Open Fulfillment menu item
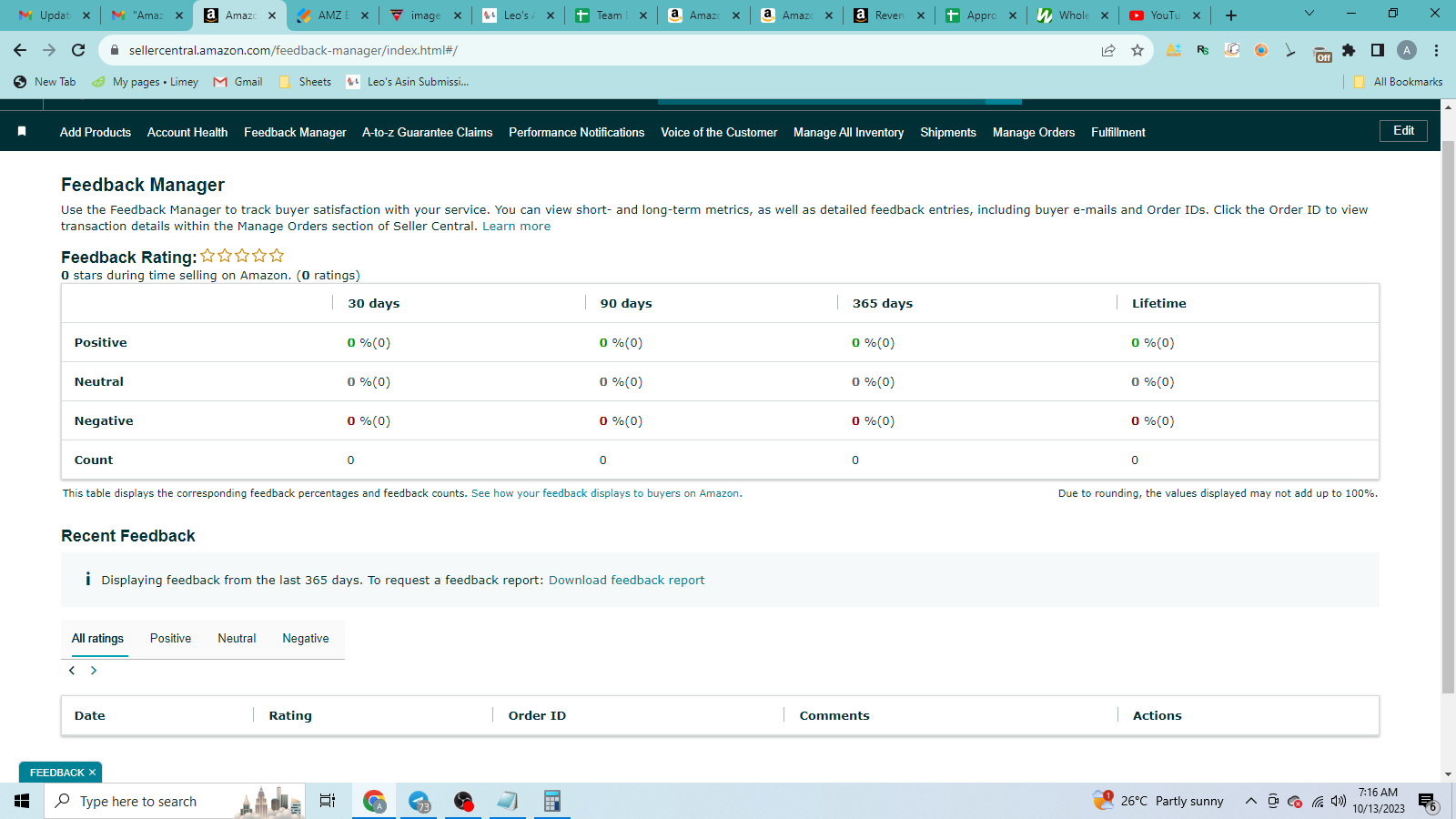Image resolution: width=1456 pixels, height=819 pixels. 1118,132
